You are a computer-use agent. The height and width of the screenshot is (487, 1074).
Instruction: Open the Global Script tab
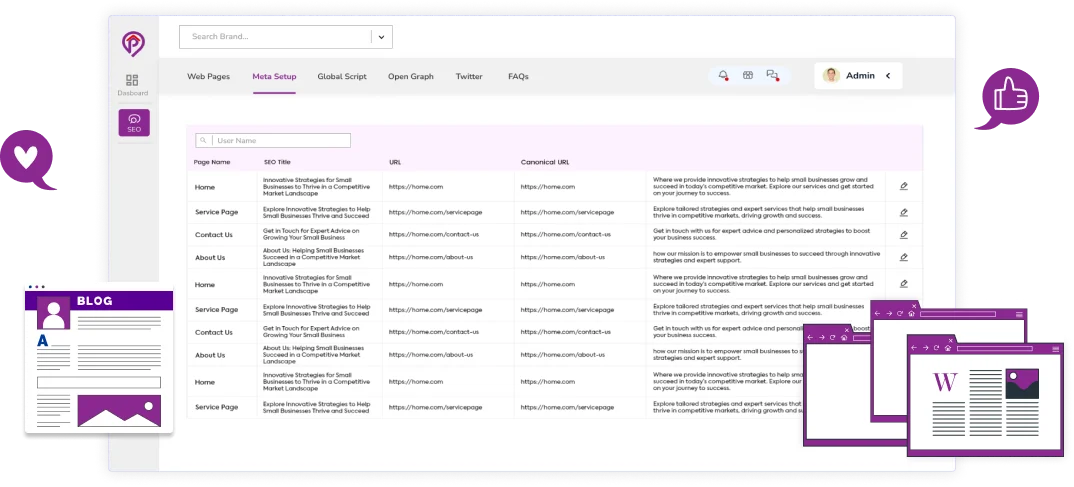tap(342, 76)
